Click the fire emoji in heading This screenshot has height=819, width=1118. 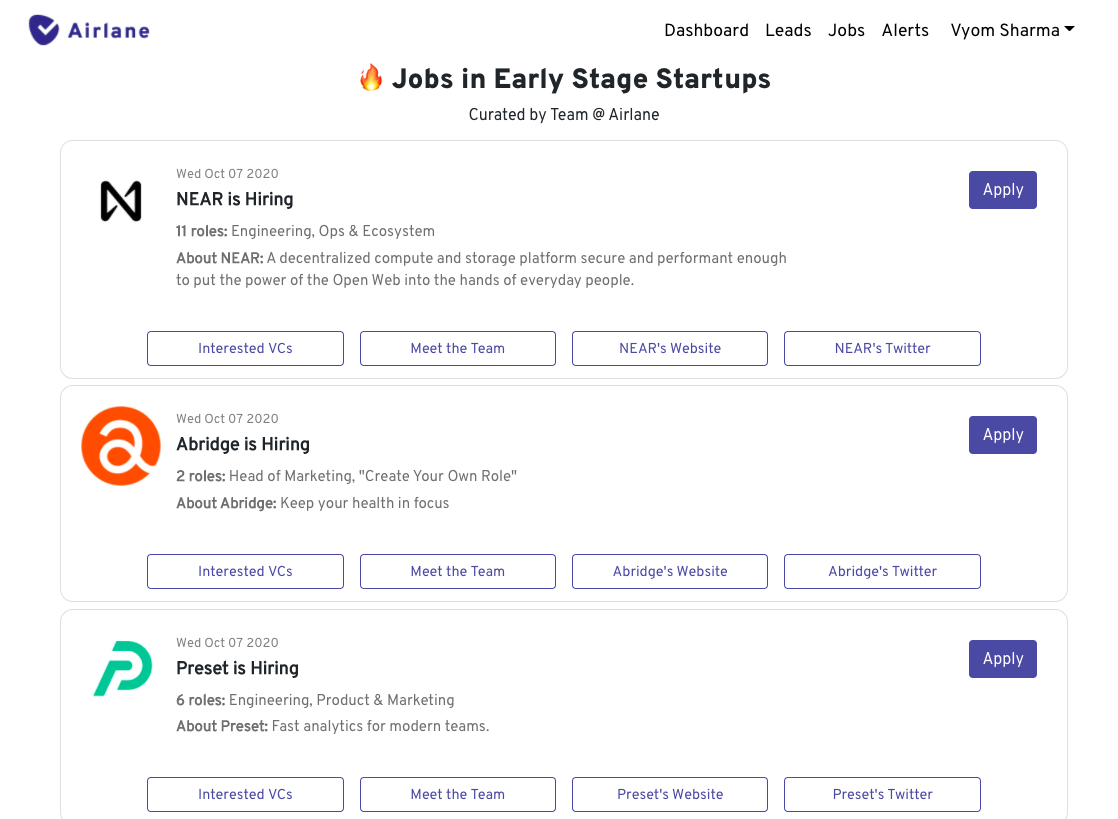point(371,78)
